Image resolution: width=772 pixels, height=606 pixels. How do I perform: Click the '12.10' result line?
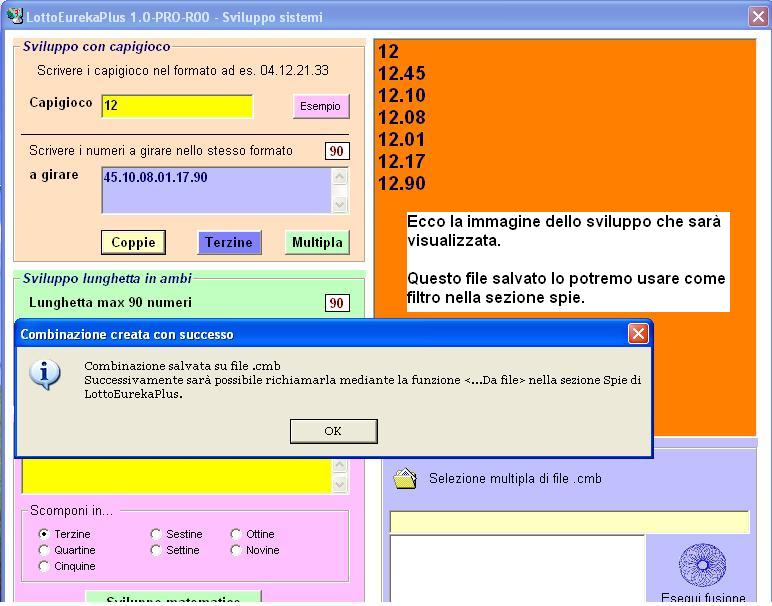click(401, 95)
